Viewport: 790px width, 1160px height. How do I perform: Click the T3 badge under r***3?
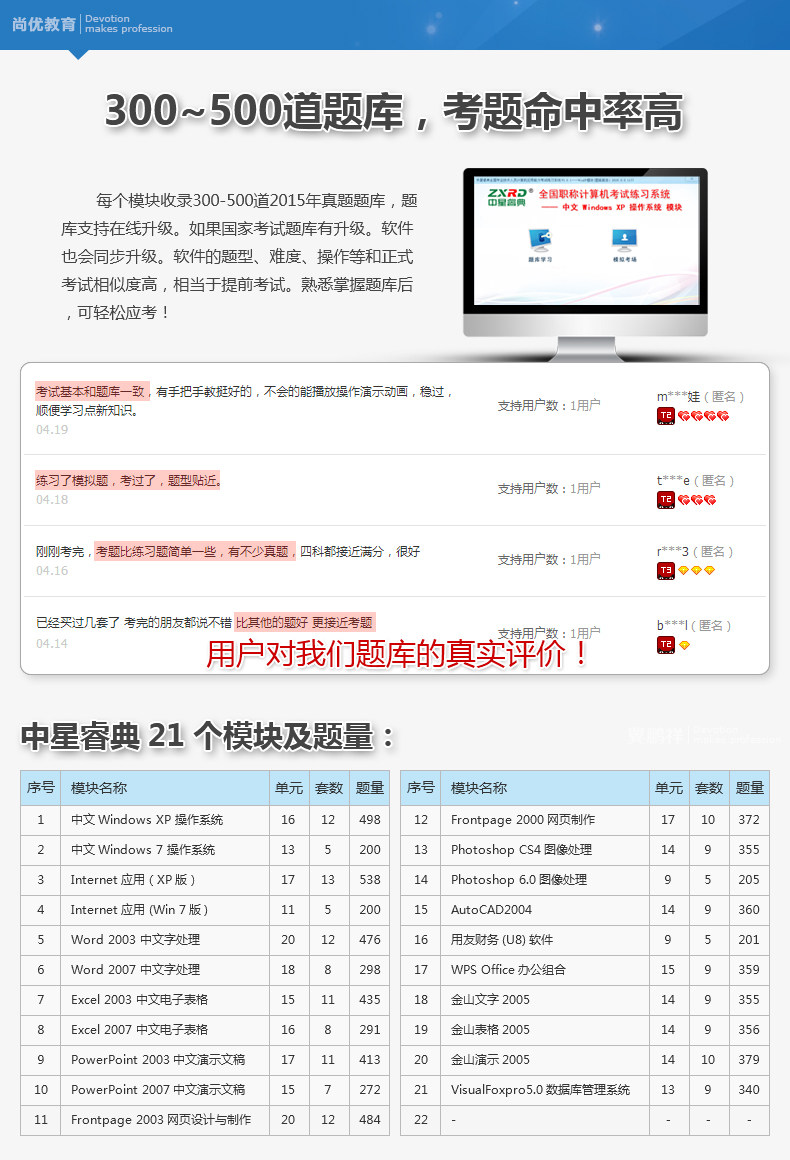(666, 570)
